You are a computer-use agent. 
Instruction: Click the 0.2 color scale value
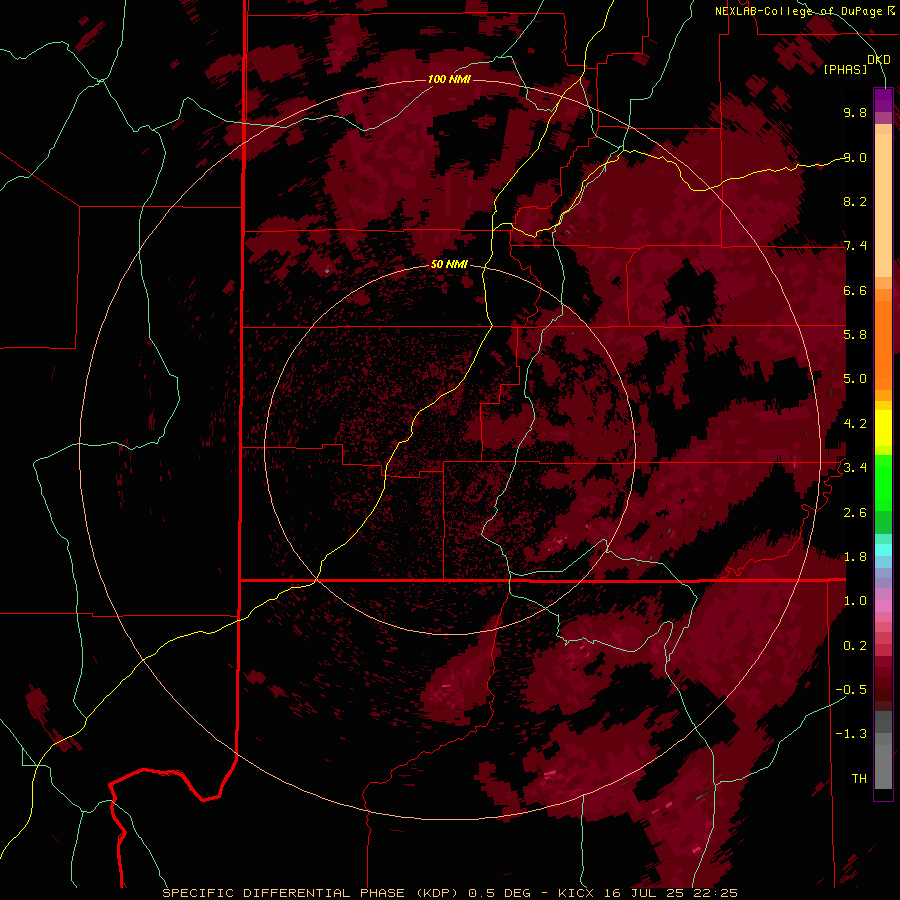(x=855, y=646)
